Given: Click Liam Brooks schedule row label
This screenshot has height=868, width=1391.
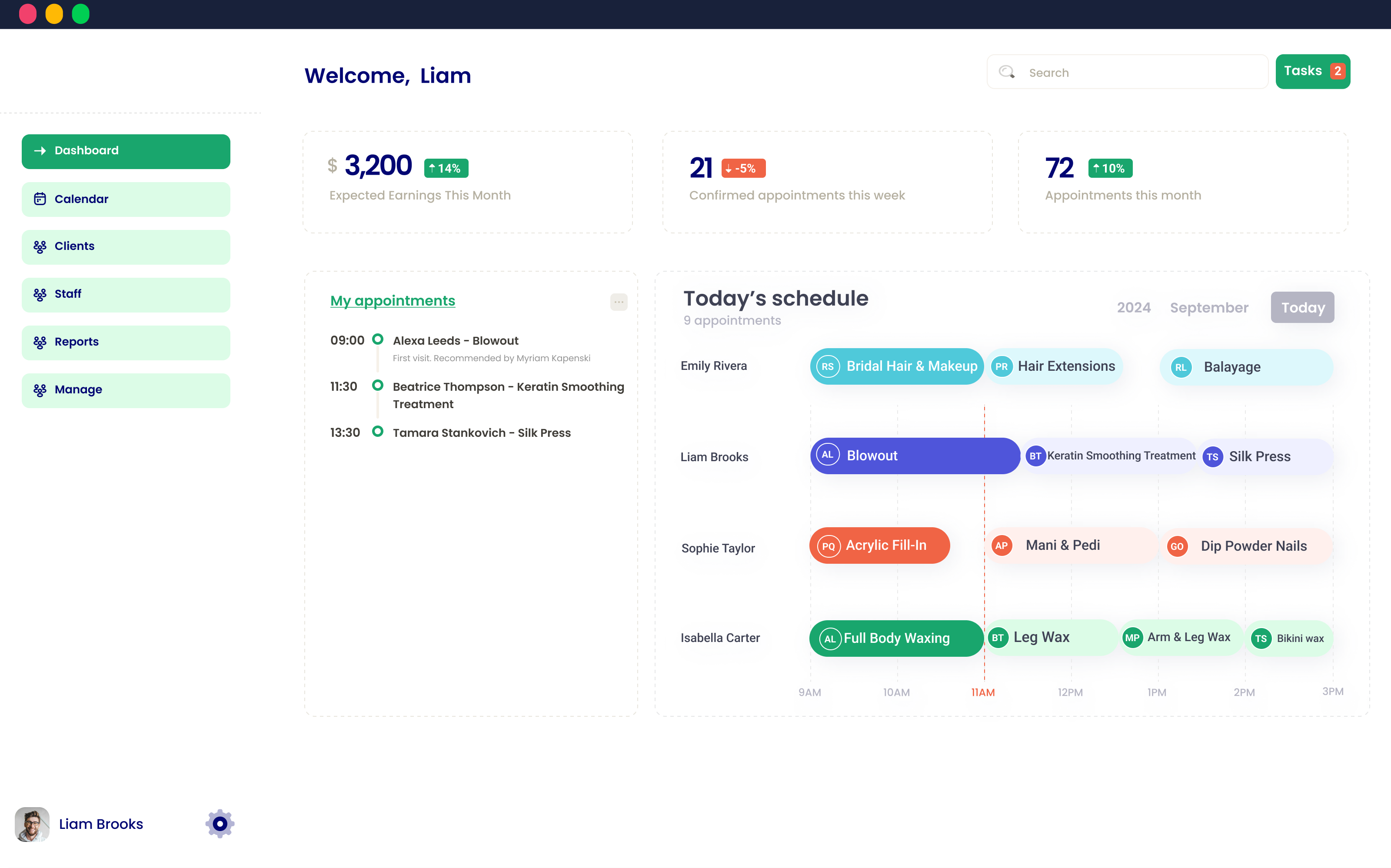Looking at the screenshot, I should point(714,457).
